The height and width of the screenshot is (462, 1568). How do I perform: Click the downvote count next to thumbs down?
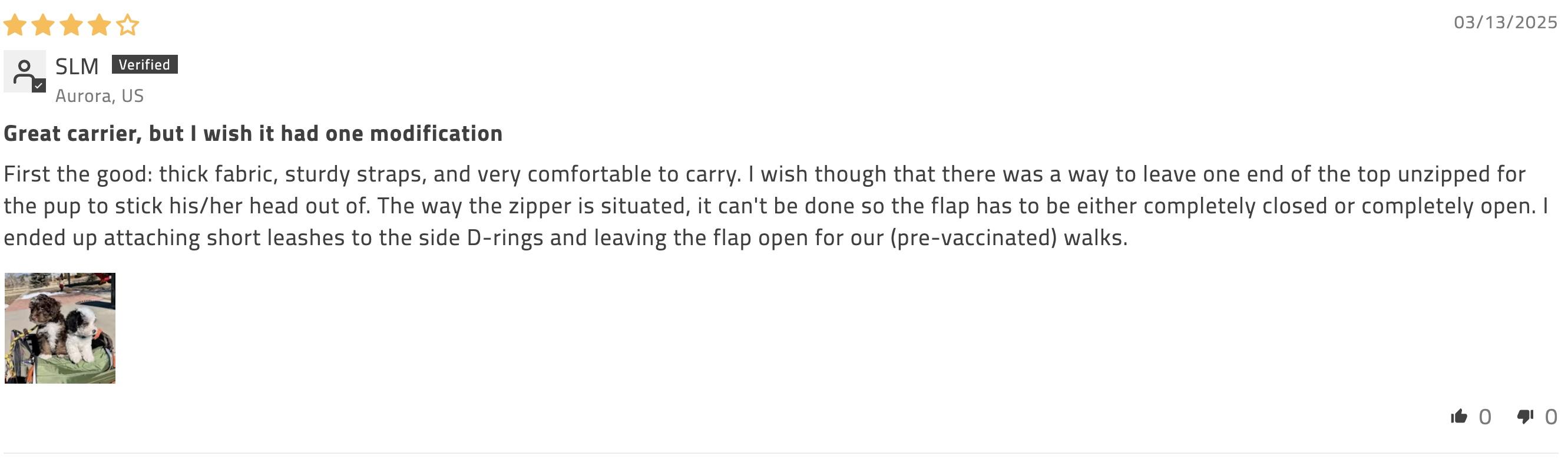(1551, 417)
